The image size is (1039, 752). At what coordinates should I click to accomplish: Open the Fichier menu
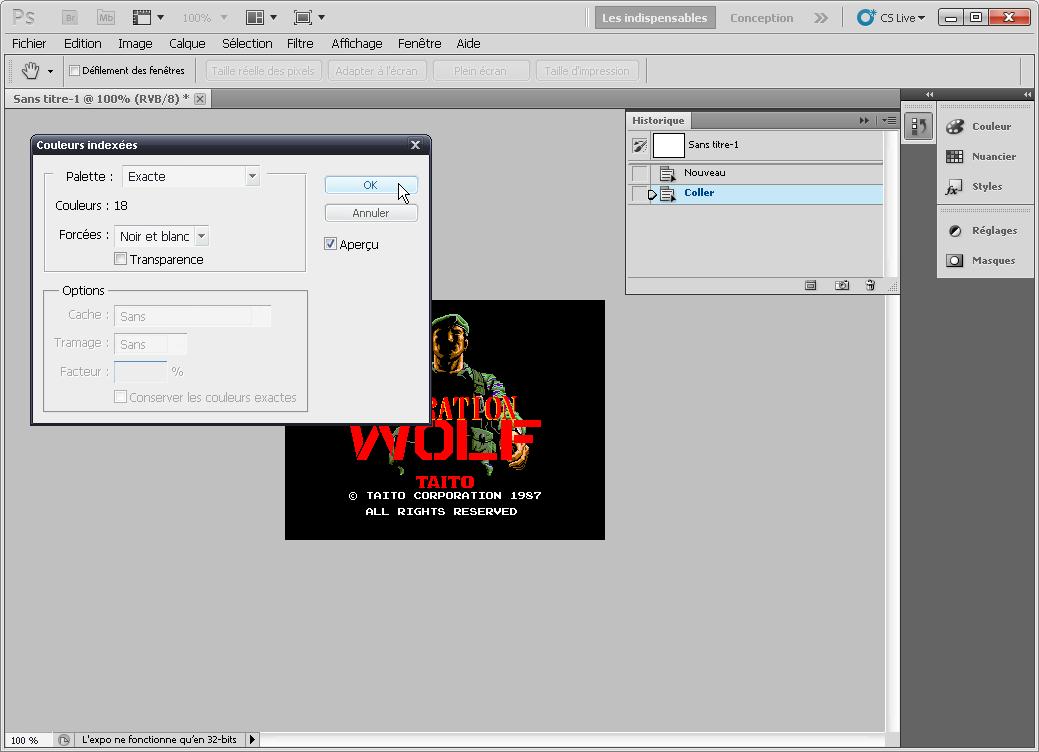[x=29, y=44]
